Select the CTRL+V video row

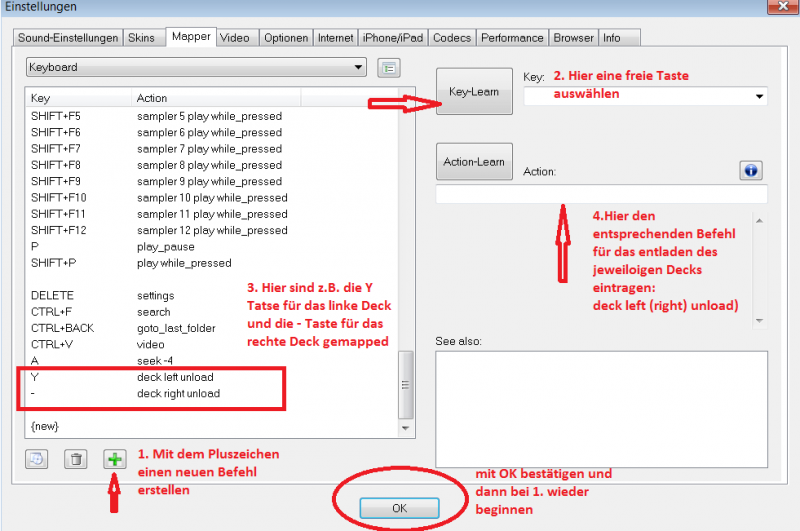211,345
